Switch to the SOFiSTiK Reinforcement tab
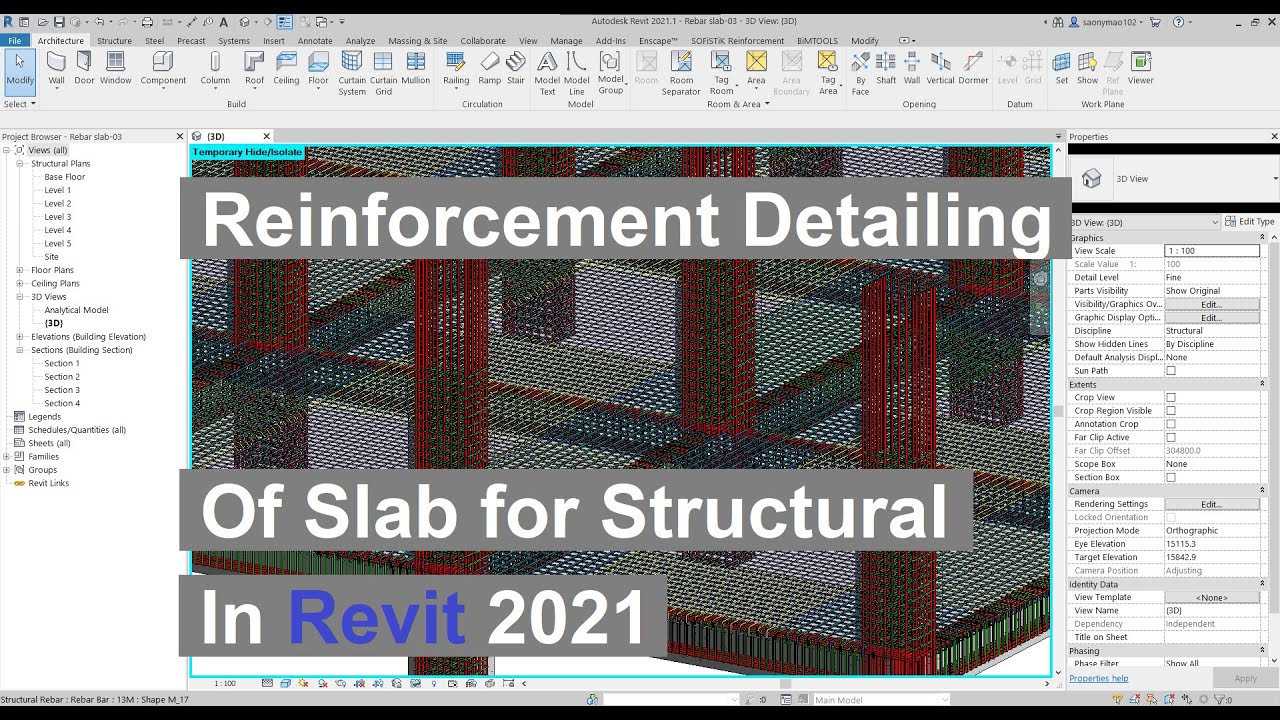Viewport: 1280px width, 720px height. pyautogui.click(x=737, y=41)
